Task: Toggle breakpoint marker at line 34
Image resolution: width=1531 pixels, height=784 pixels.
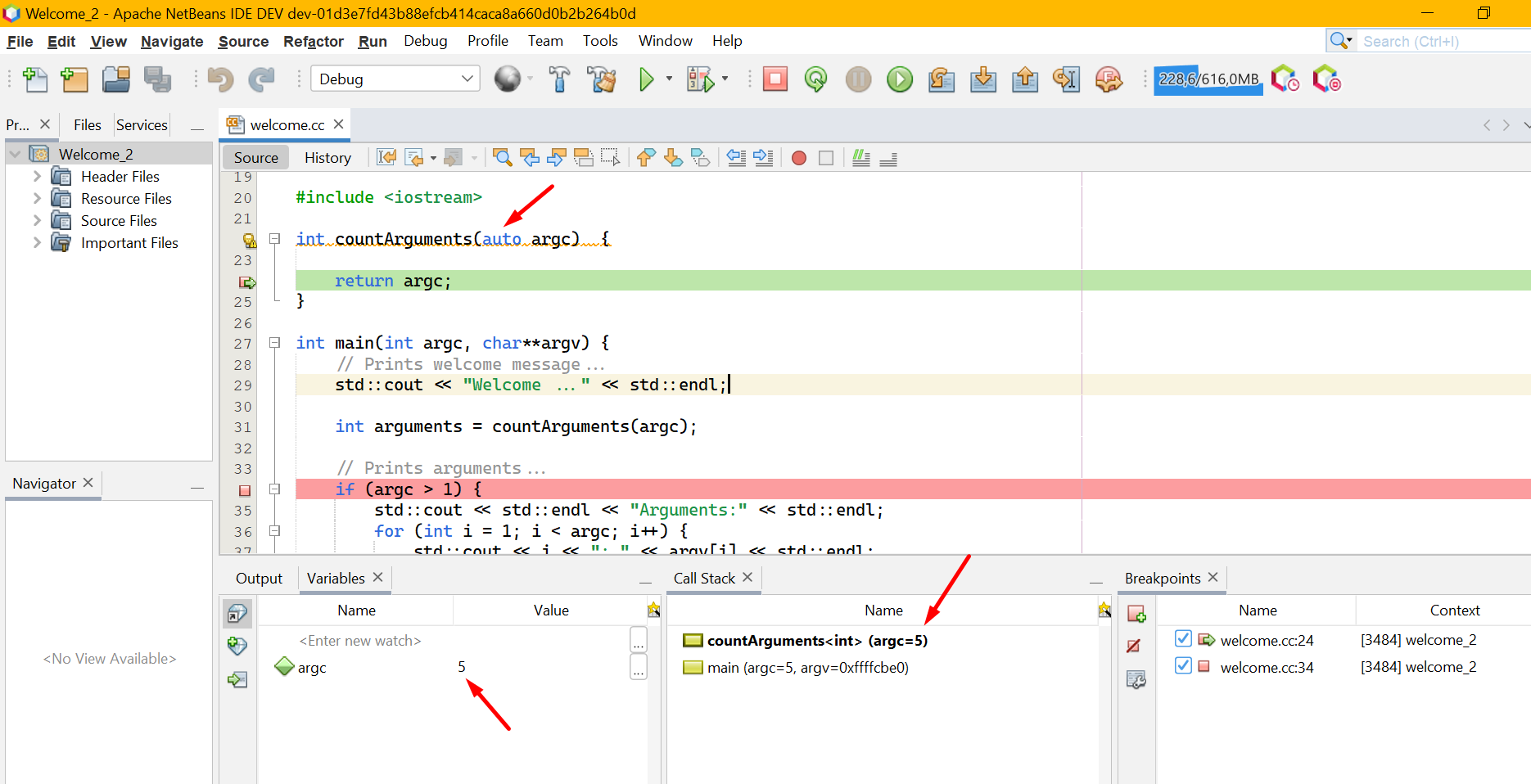Action: 244,490
